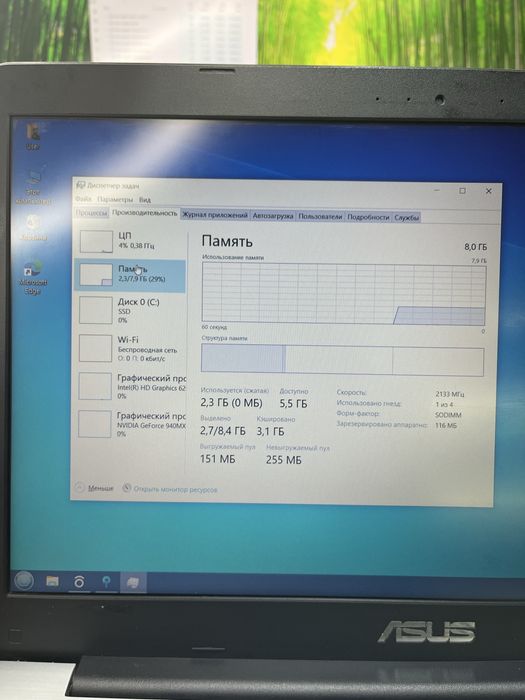Click the 2,3 ГБ (0 МБ) in-use value
Viewport: 525px width, 700px height.
[231, 403]
